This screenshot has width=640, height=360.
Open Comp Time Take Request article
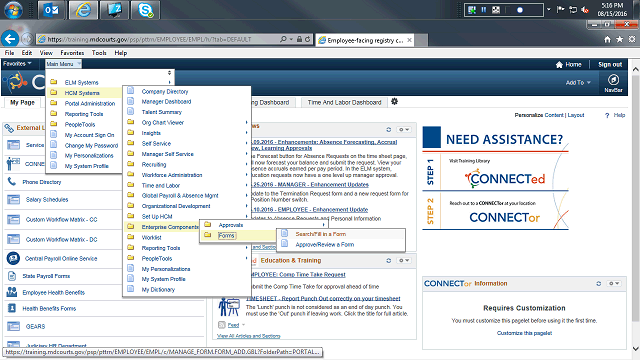pos(298,275)
